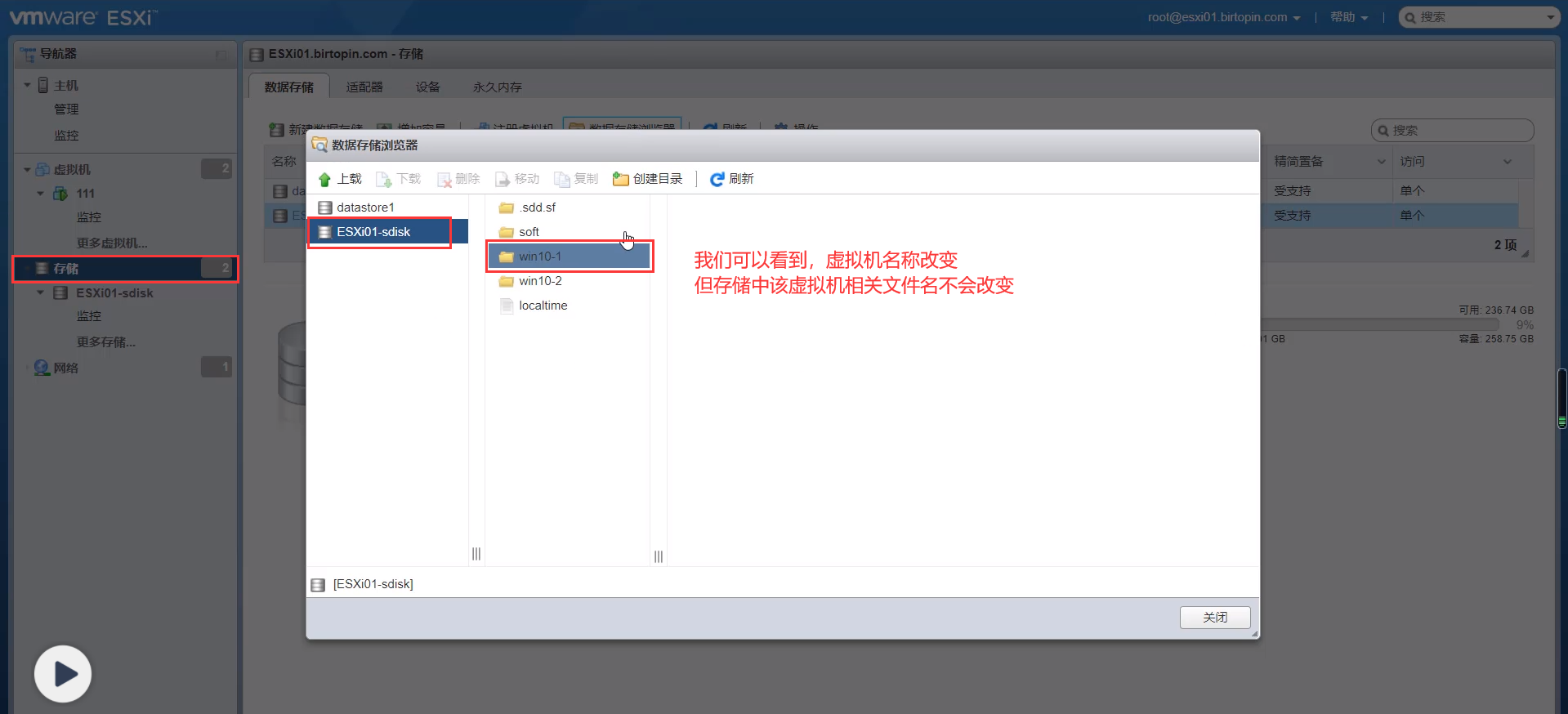The height and width of the screenshot is (714, 1568).
Task: Select the ESXi01-sdisk datastore in browser
Action: click(387, 232)
